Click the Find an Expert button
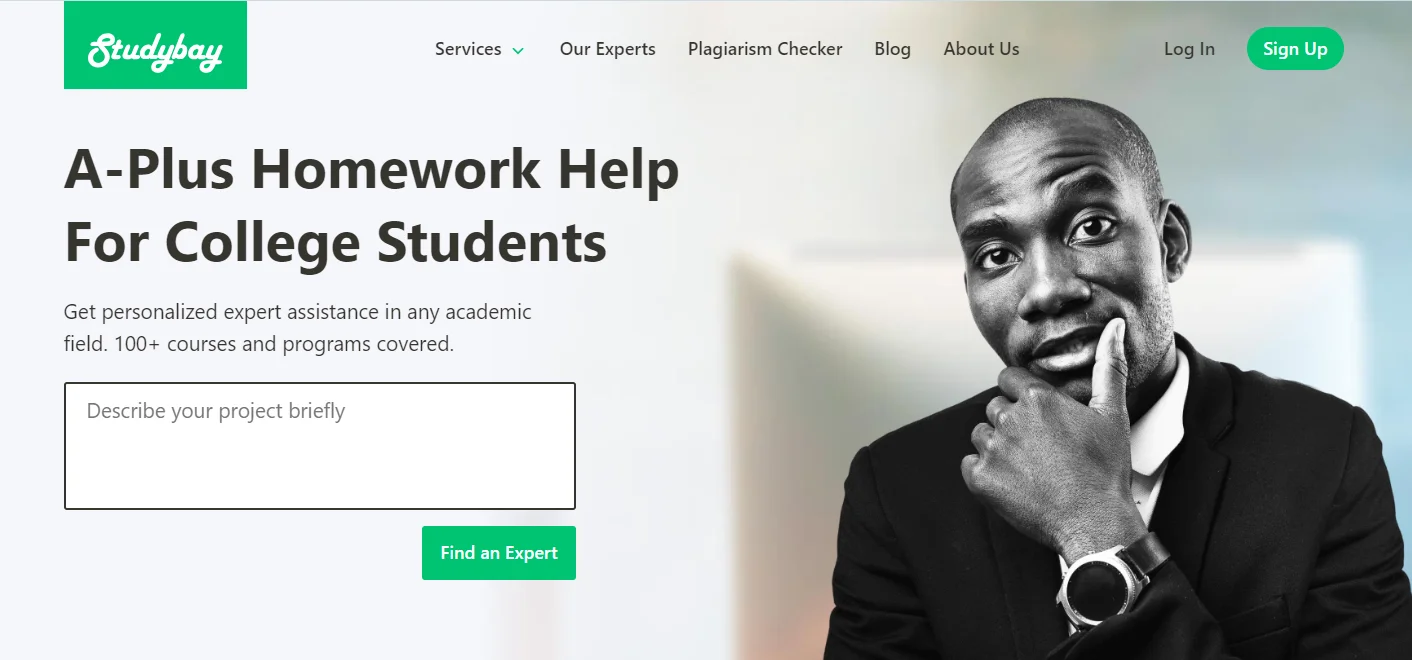The width and height of the screenshot is (1412, 660). tap(499, 553)
